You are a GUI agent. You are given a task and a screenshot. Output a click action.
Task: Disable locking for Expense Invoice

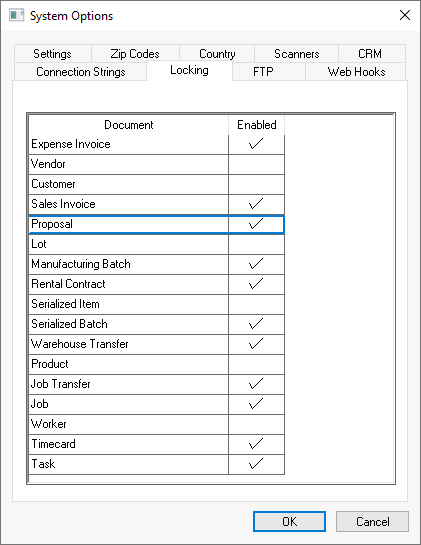point(256,144)
